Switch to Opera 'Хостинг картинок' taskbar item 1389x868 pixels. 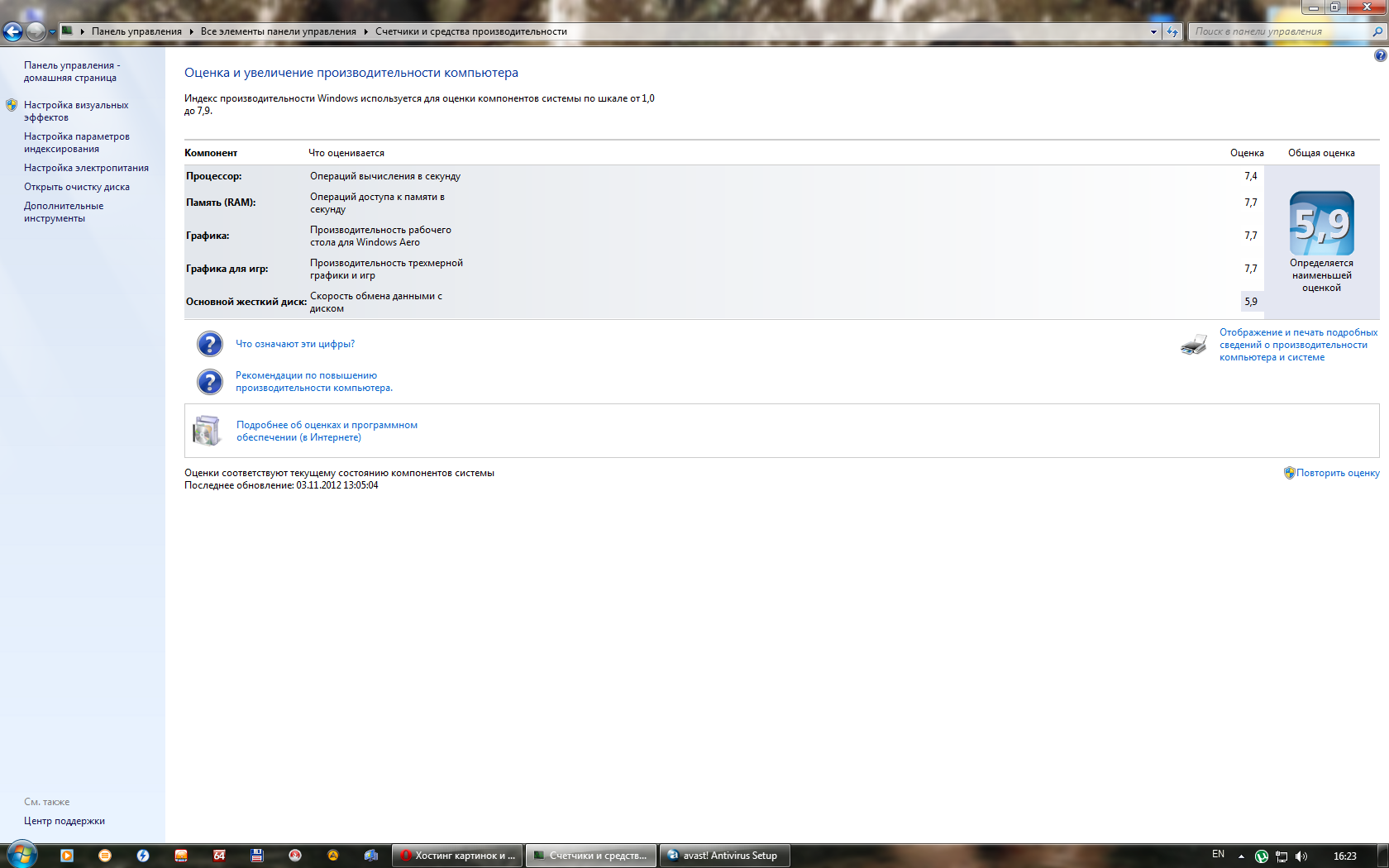(x=458, y=856)
